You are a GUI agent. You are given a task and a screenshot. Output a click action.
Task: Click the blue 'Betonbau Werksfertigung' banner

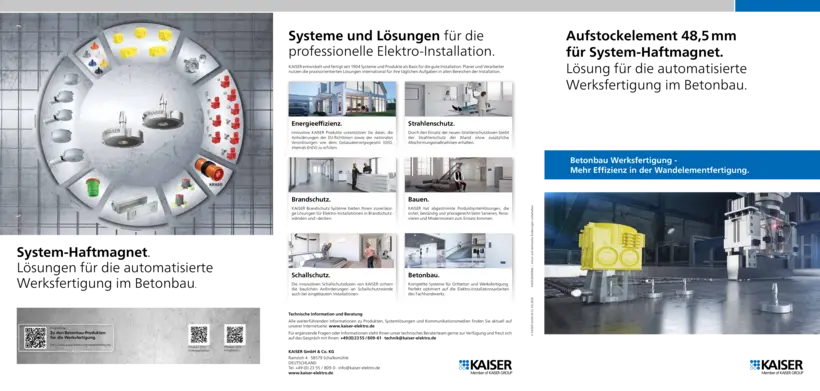click(682, 165)
